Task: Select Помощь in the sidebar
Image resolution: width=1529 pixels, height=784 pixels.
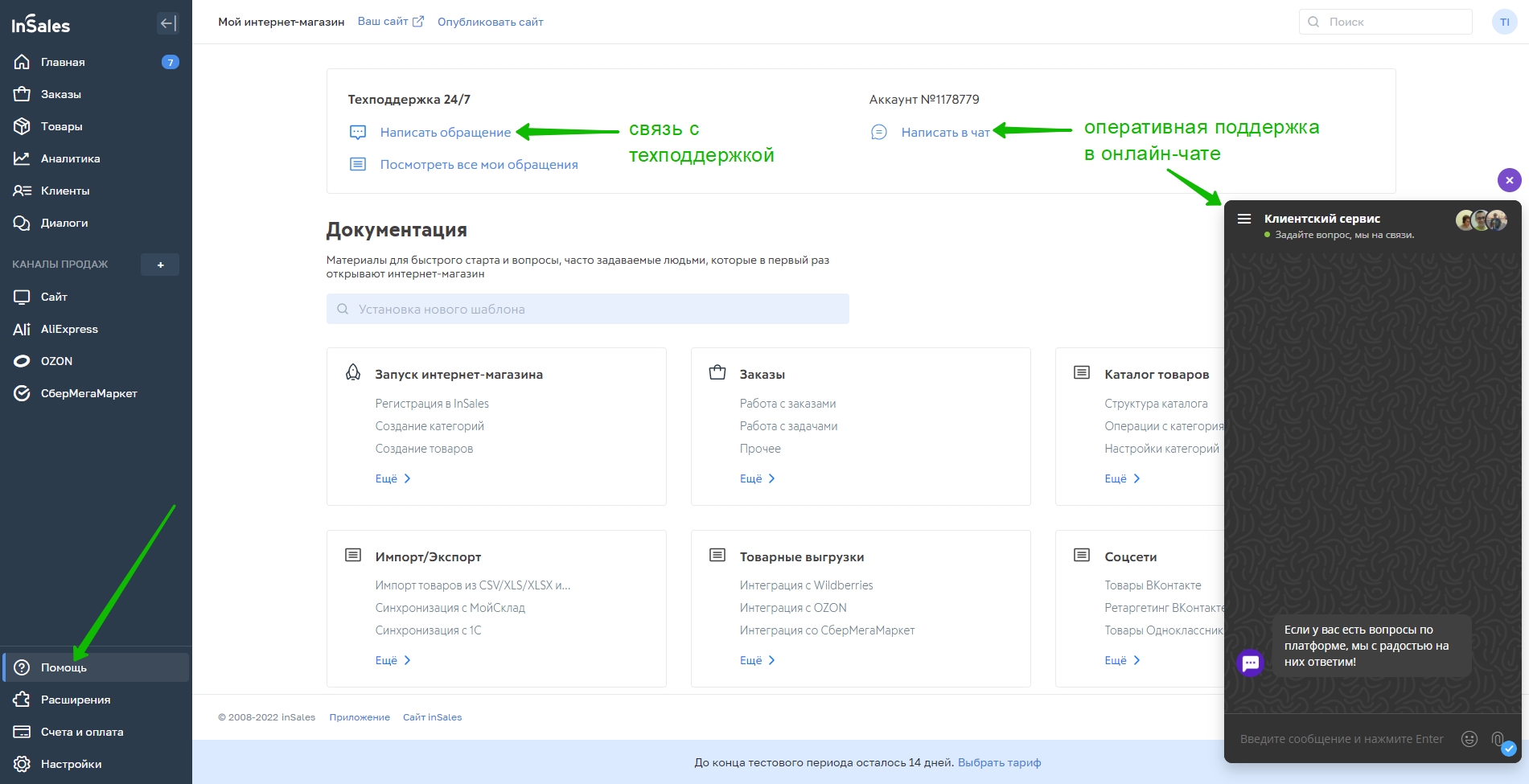Action: tap(96, 667)
